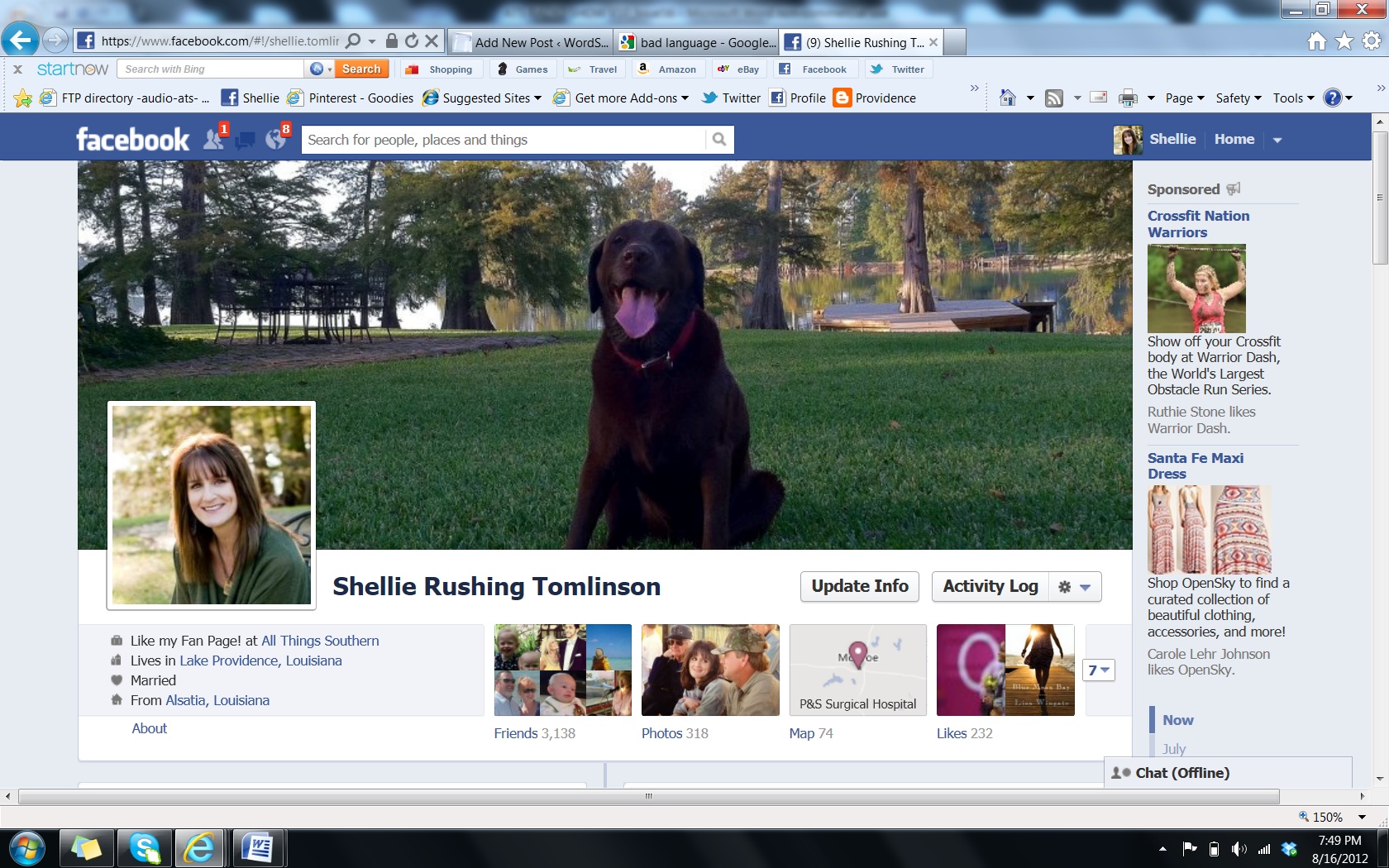This screenshot has width=1389, height=868.
Task: Click the printer icon in command bar
Action: [1128, 98]
